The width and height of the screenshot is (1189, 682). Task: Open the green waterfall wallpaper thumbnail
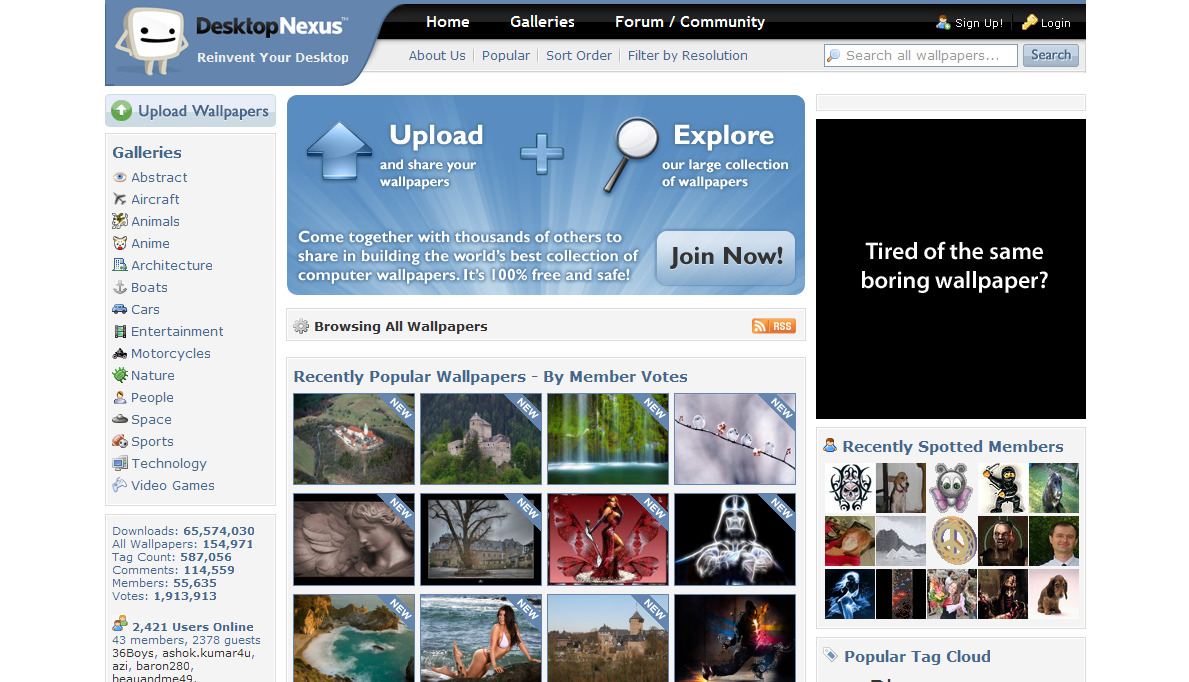(x=608, y=438)
